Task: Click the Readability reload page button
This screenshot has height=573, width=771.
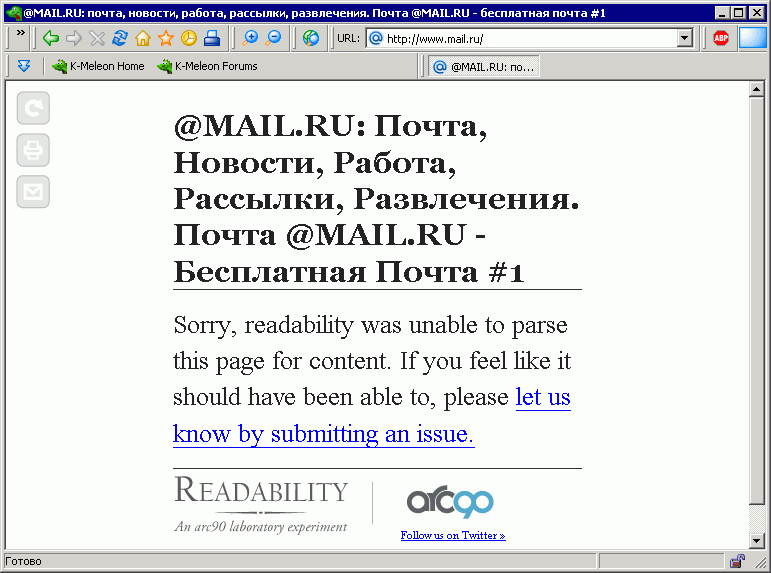Action: pos(33,108)
